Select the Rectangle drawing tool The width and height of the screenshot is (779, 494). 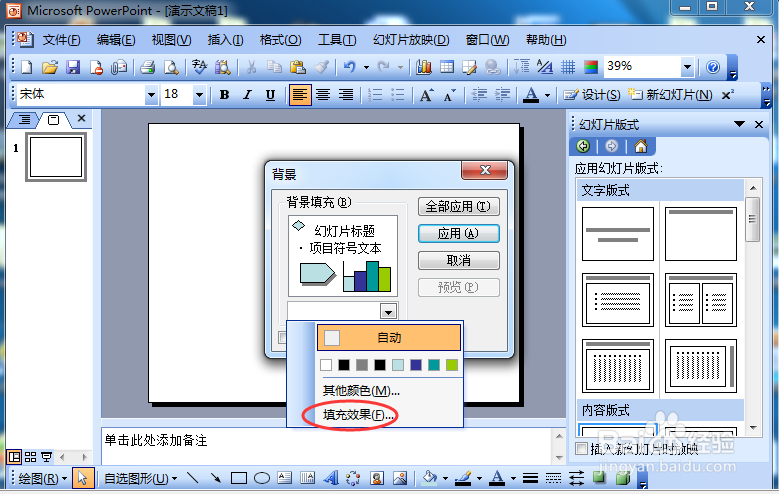click(x=239, y=479)
